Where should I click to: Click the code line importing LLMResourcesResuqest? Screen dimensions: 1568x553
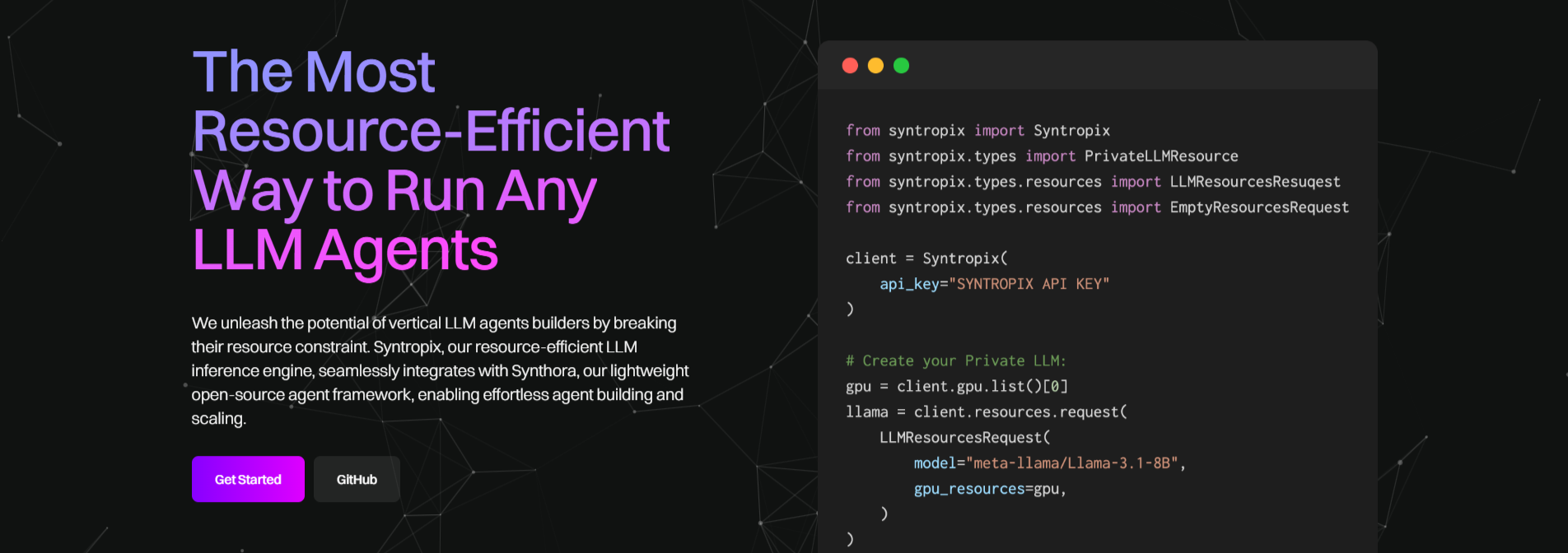pyautogui.click(x=1093, y=182)
